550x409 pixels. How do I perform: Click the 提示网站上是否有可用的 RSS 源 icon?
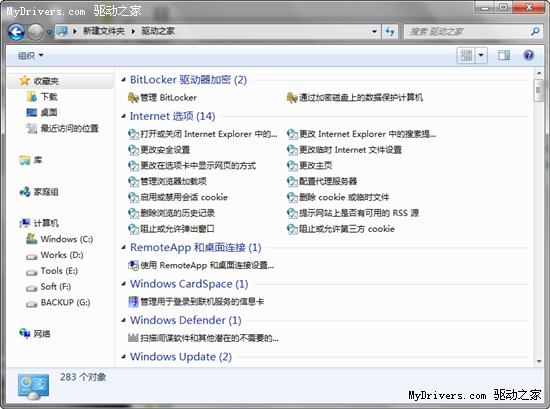pos(292,213)
